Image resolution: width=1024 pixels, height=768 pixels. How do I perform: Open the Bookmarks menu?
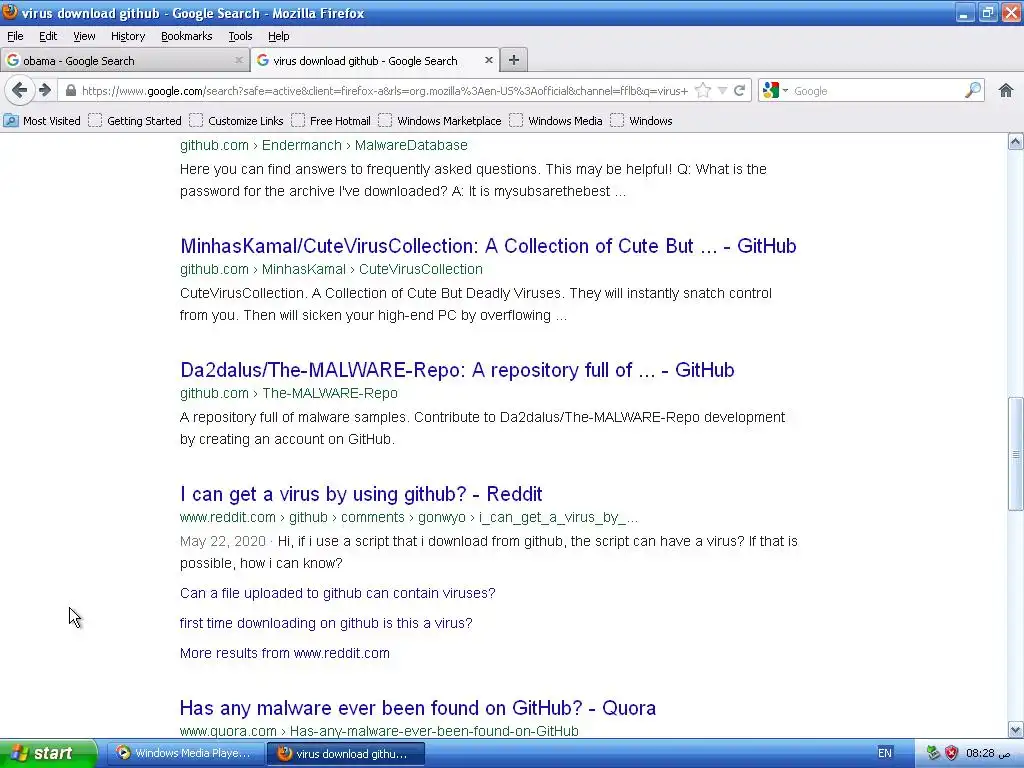(x=186, y=36)
